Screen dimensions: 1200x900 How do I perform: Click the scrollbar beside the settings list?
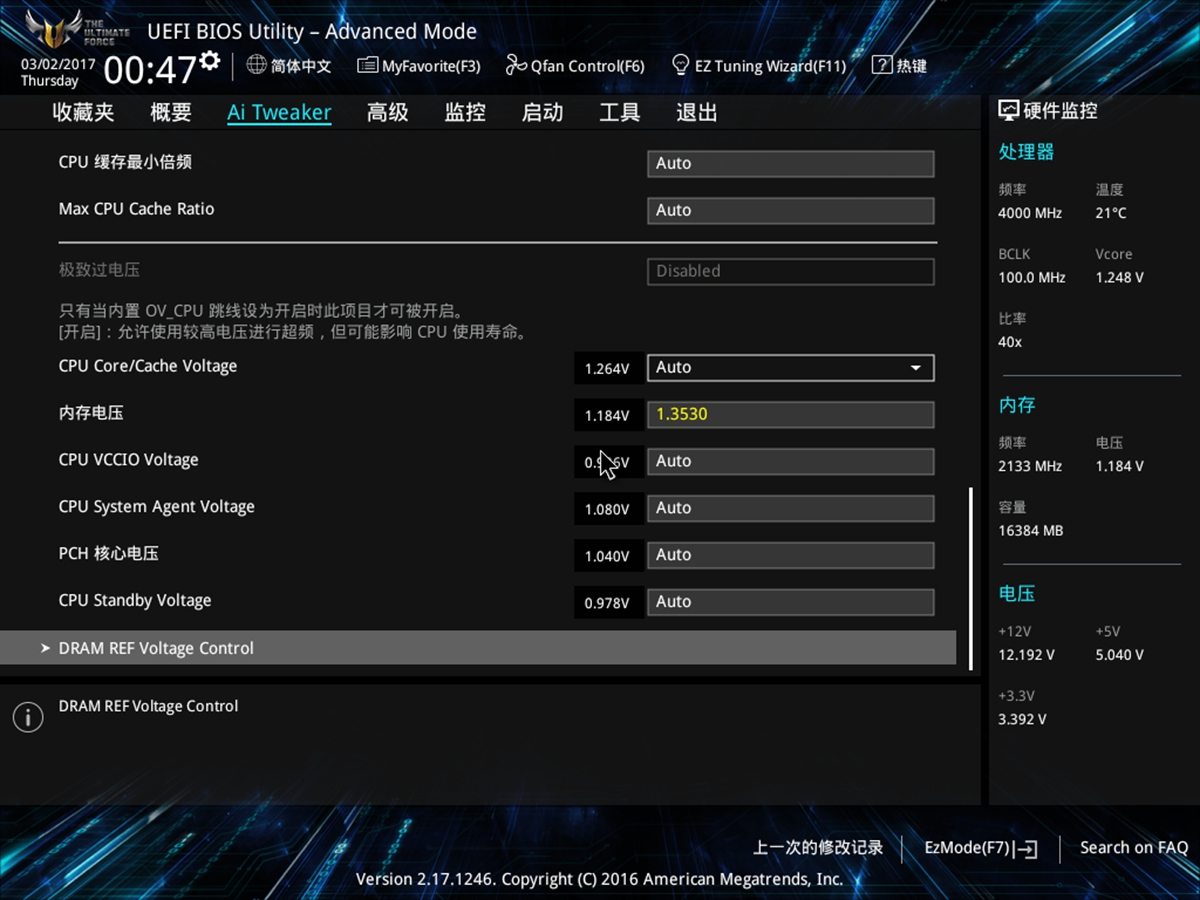[968, 570]
